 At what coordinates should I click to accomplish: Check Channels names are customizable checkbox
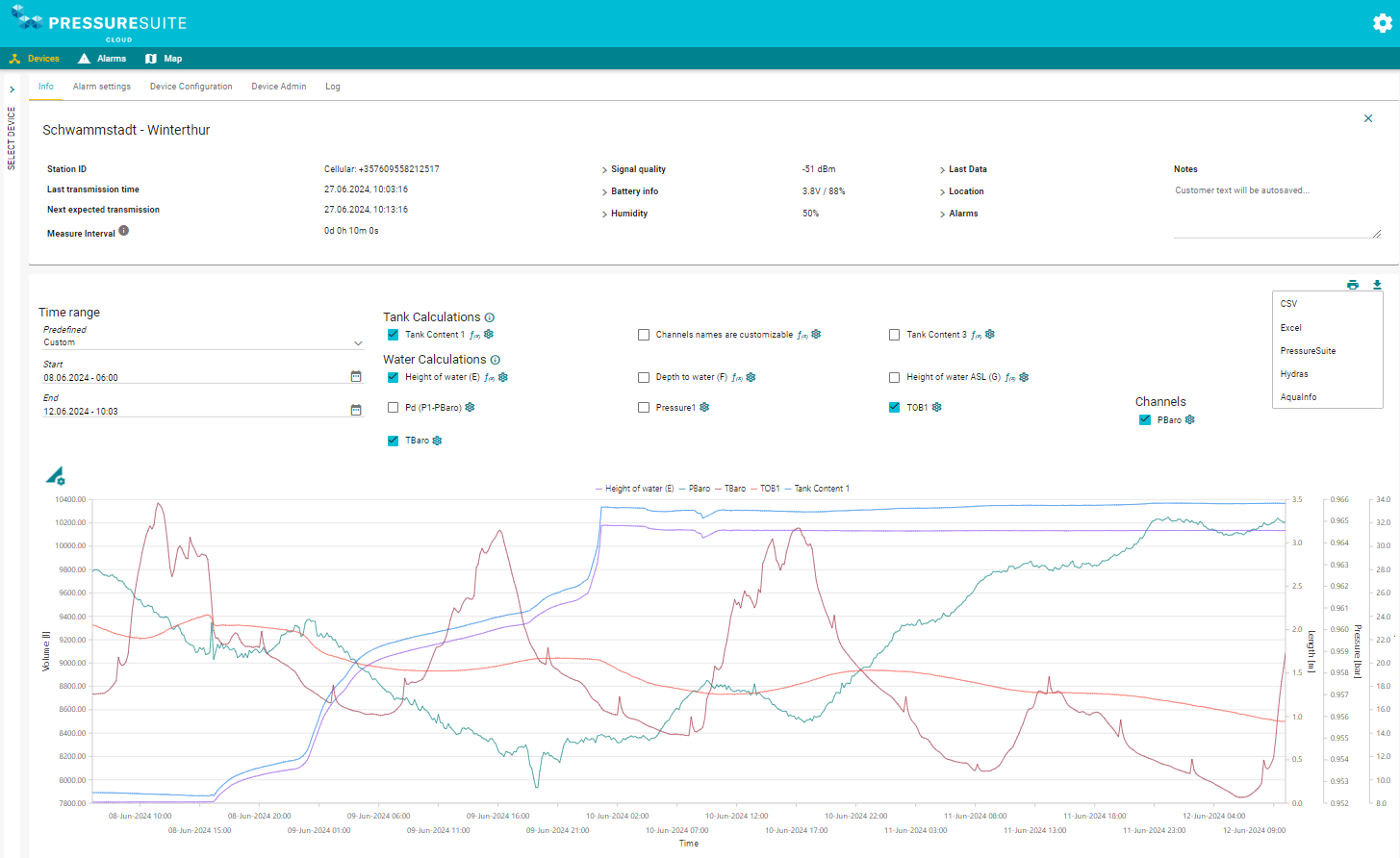pyautogui.click(x=644, y=335)
